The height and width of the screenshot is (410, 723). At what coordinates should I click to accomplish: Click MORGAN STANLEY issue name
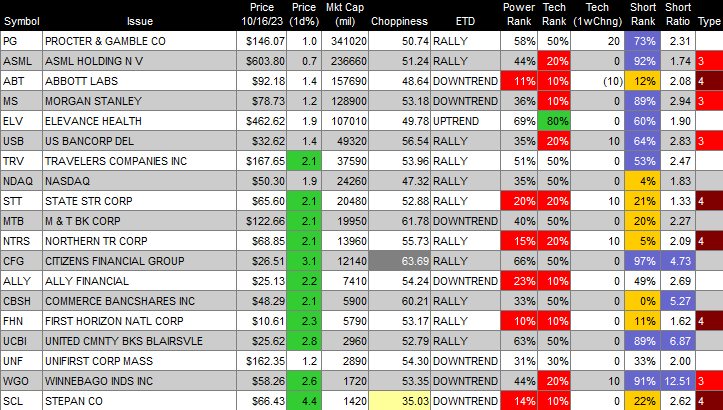(x=93, y=101)
